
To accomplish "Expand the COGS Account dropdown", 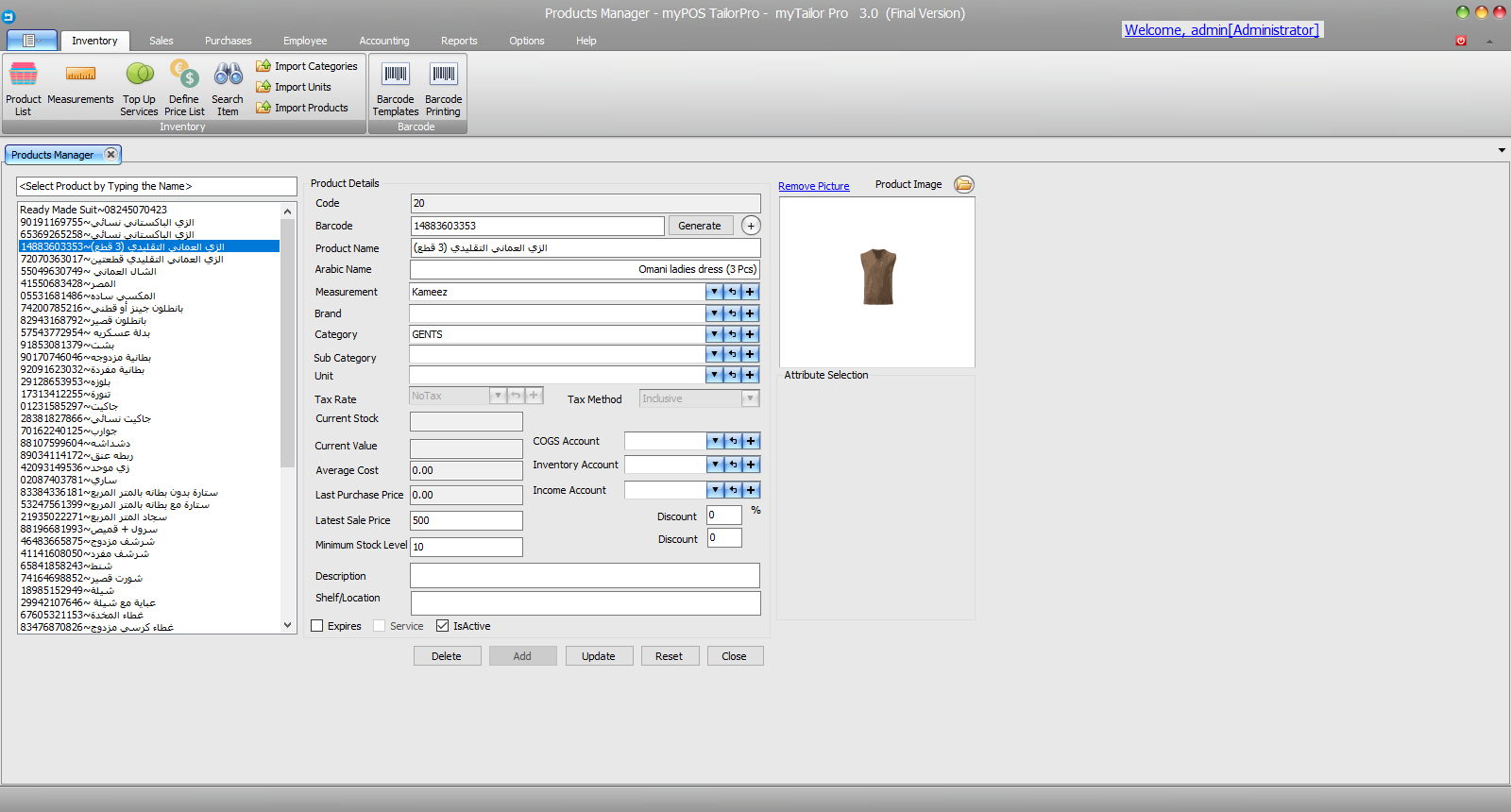I will click(x=715, y=441).
